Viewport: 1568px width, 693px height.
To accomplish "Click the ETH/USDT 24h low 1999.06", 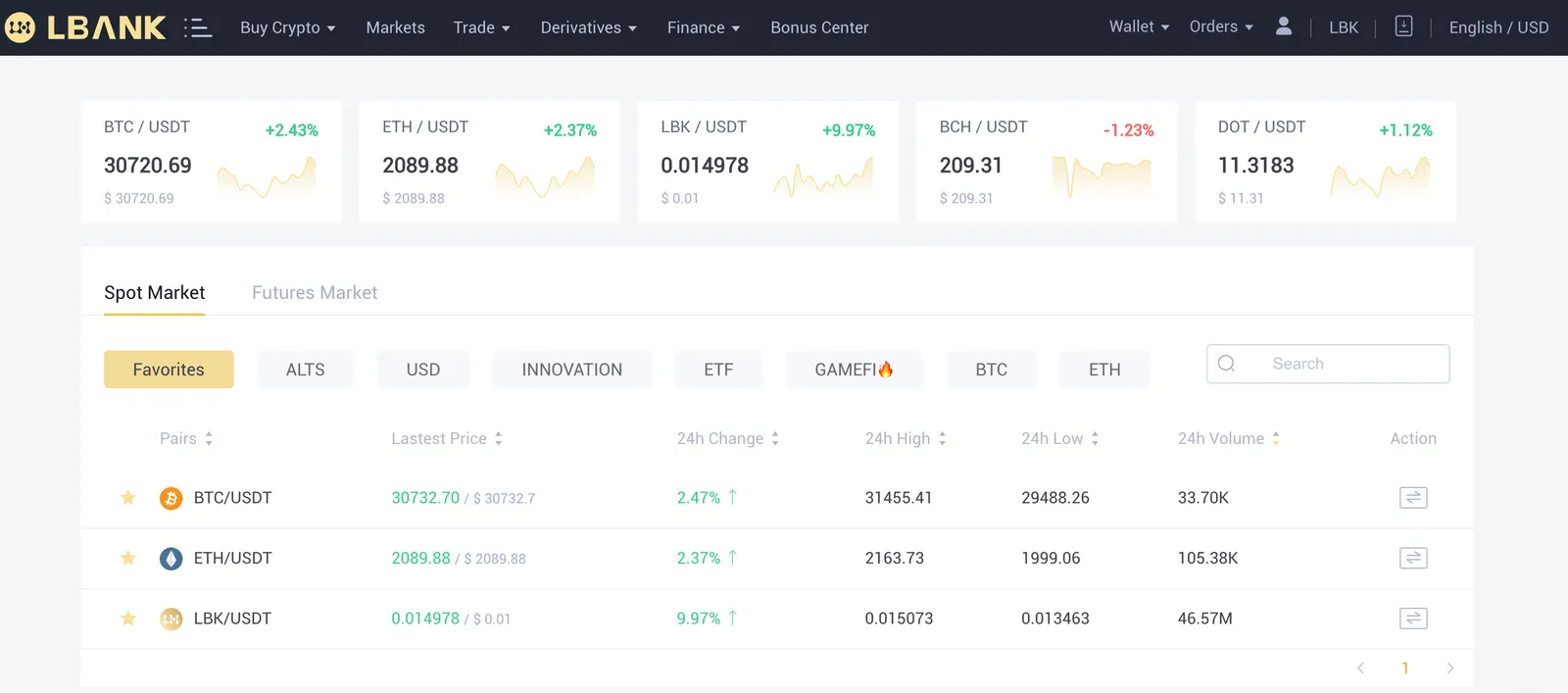I will click(x=1051, y=559).
